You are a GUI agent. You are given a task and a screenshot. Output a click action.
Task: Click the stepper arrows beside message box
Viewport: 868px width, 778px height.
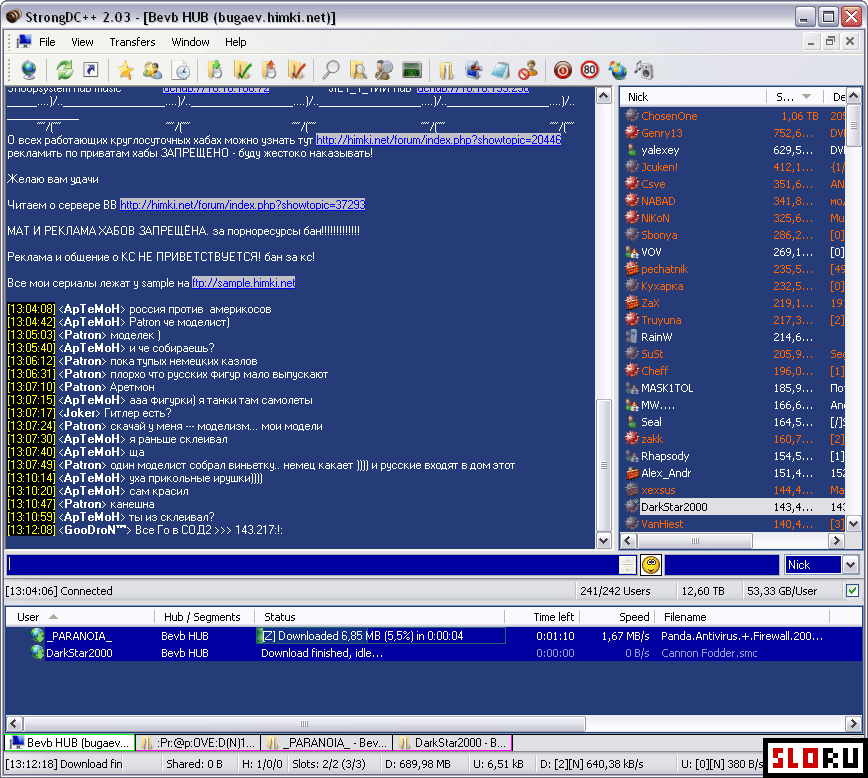627,565
